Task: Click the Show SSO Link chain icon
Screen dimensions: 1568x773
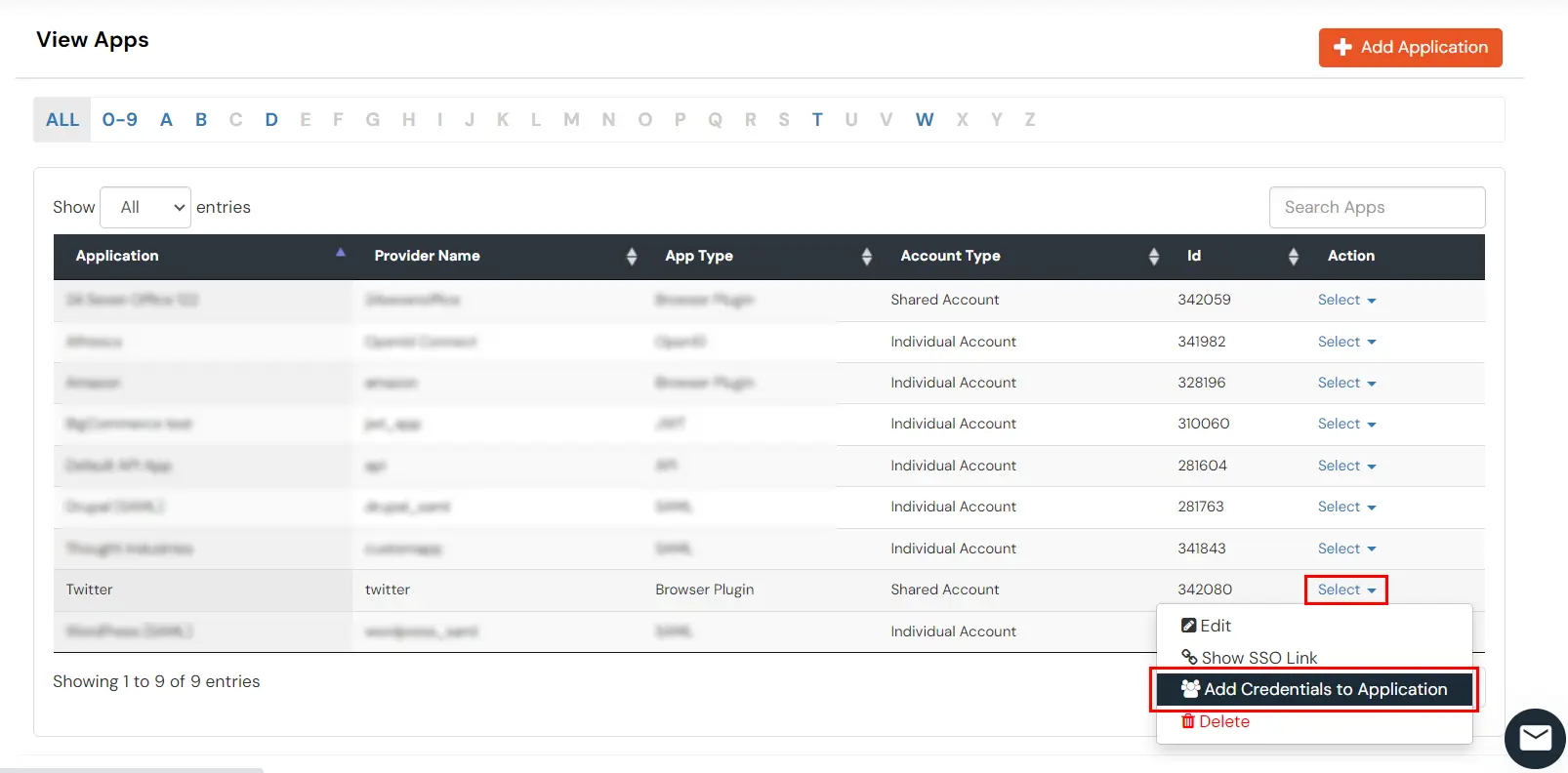Action: (x=1189, y=657)
